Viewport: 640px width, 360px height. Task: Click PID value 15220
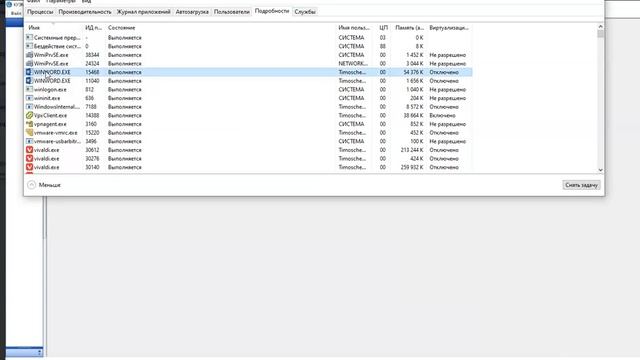pyautogui.click(x=92, y=133)
